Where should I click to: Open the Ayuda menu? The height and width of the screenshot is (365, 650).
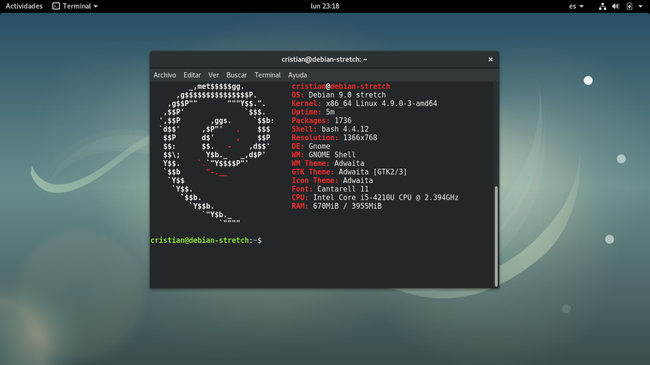pyautogui.click(x=298, y=75)
